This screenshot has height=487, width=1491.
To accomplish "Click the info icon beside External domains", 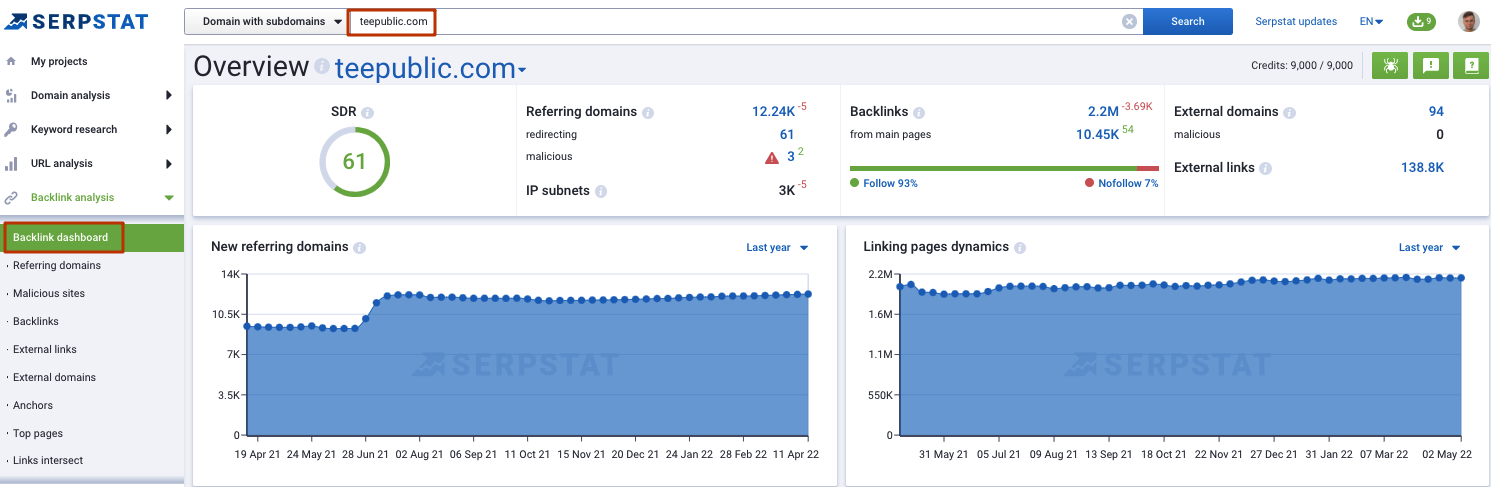I will click(1290, 113).
